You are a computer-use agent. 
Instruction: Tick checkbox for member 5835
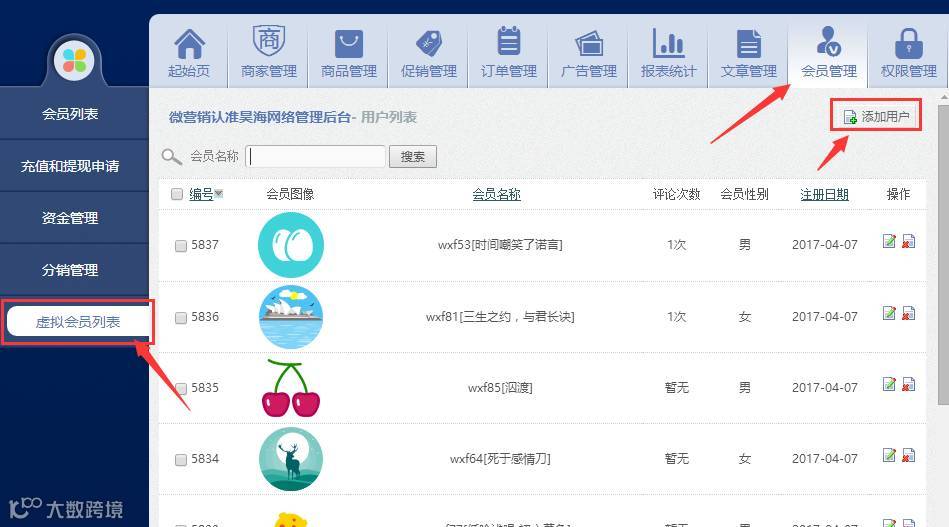click(180, 388)
